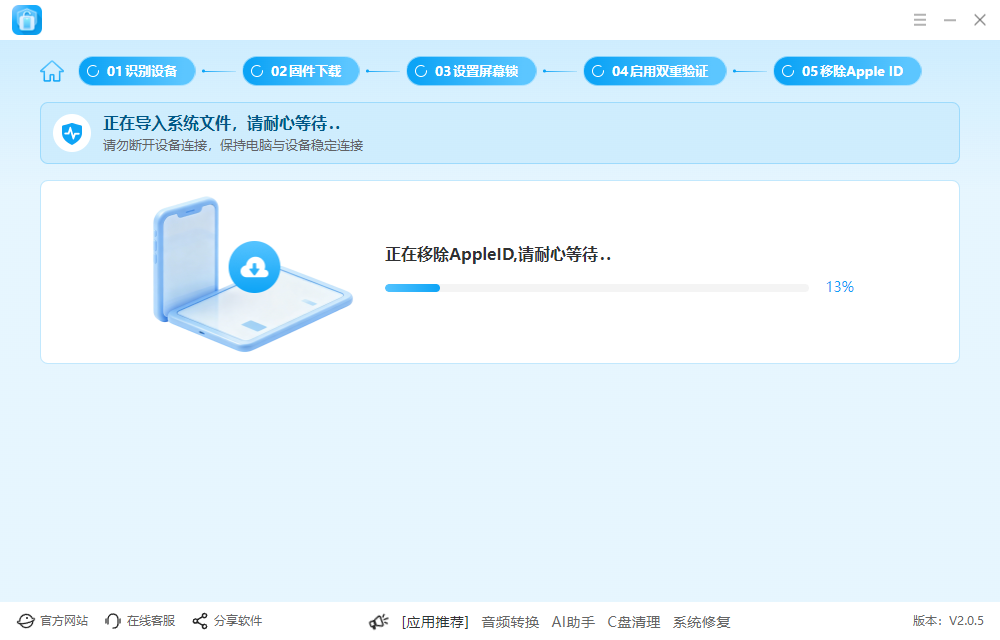Close the application window
This screenshot has width=1000, height=640.
point(980,20)
